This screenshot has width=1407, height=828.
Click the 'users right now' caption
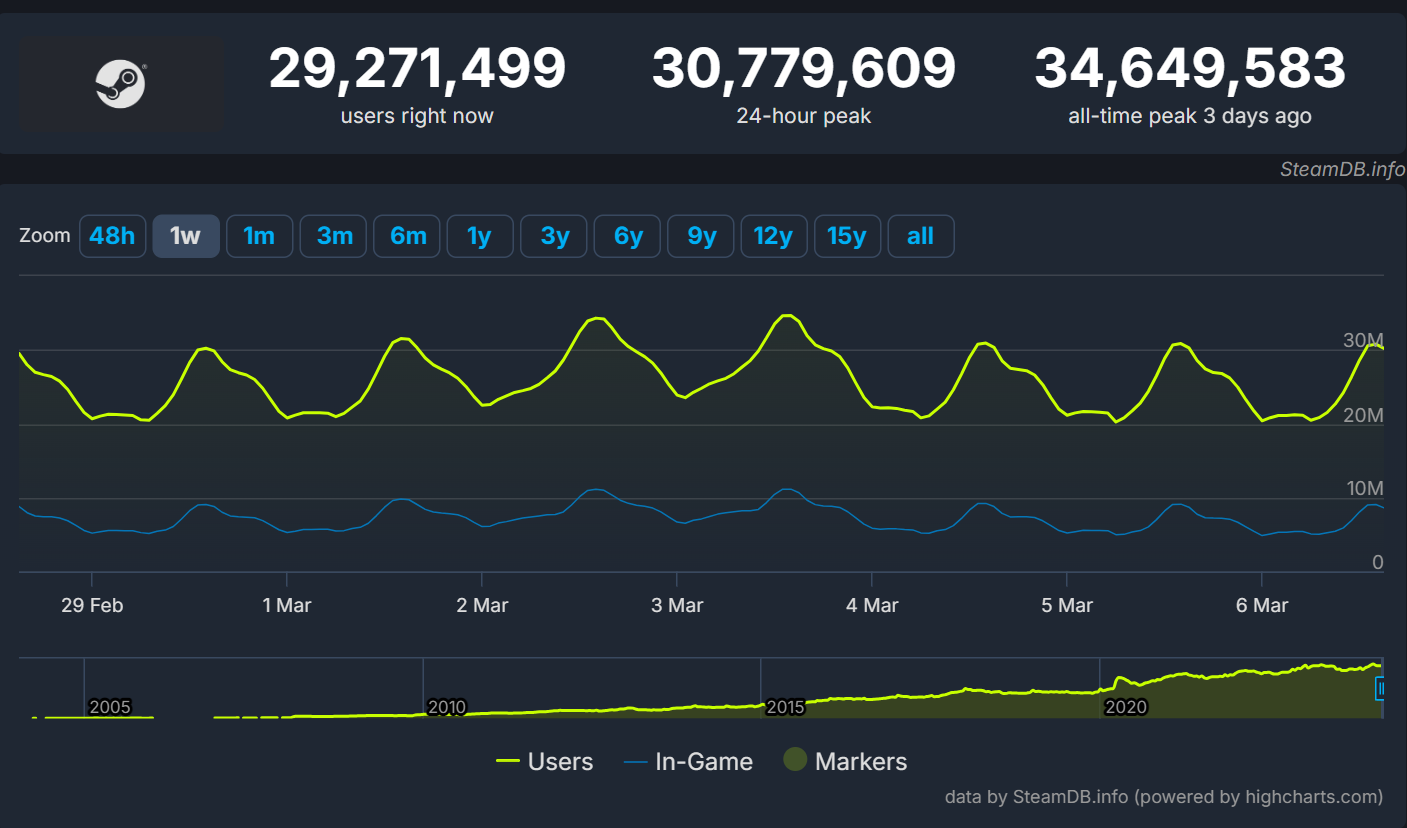click(x=417, y=116)
